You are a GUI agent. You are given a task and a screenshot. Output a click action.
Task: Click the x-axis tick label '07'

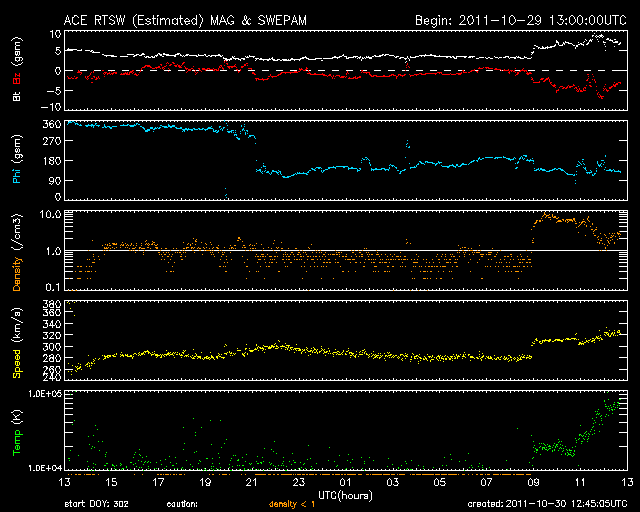486,482
